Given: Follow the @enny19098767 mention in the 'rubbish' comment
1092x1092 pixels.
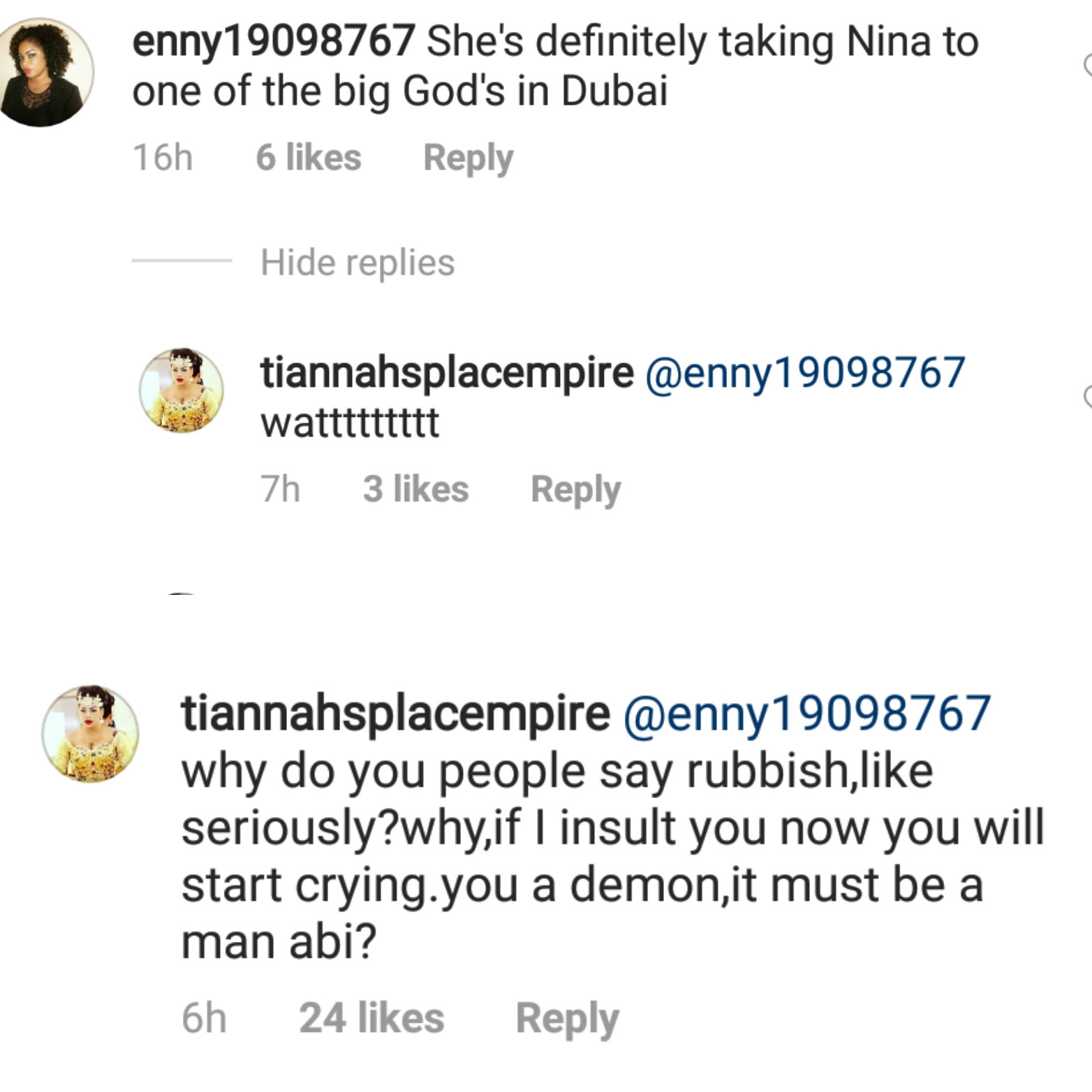Looking at the screenshot, I should [x=806, y=713].
